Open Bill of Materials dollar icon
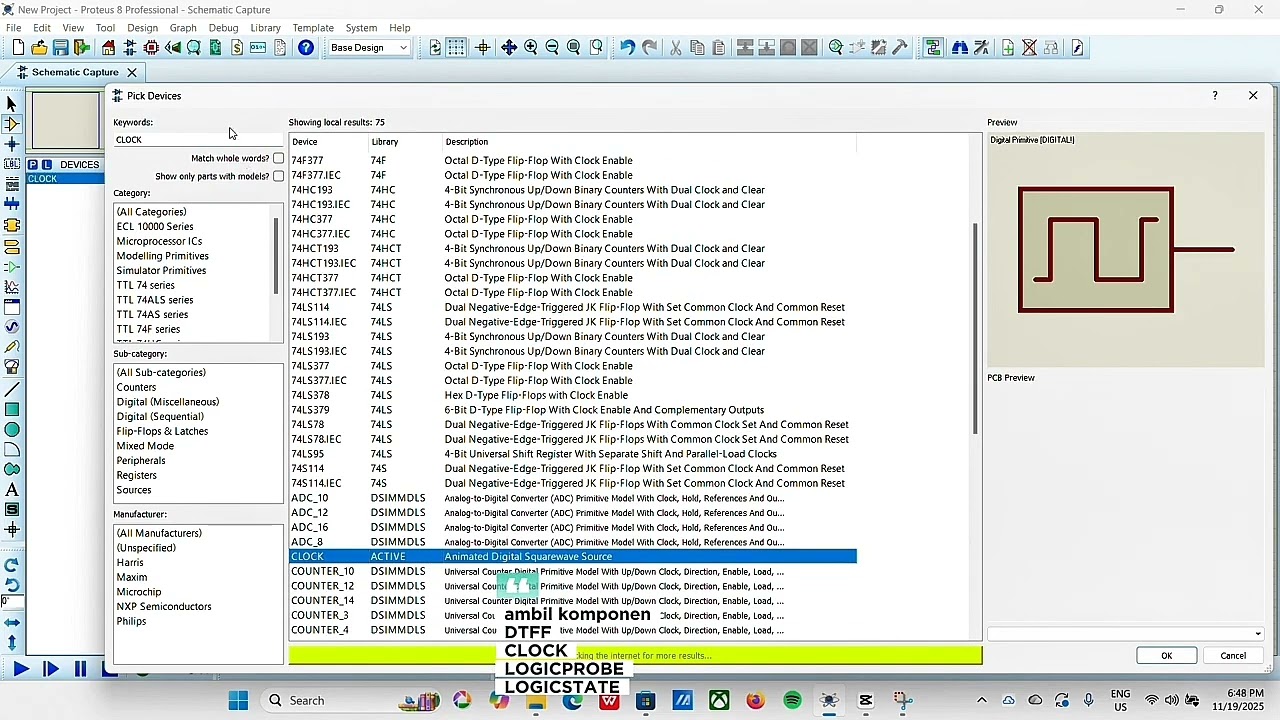1280x720 pixels. pos(237,48)
